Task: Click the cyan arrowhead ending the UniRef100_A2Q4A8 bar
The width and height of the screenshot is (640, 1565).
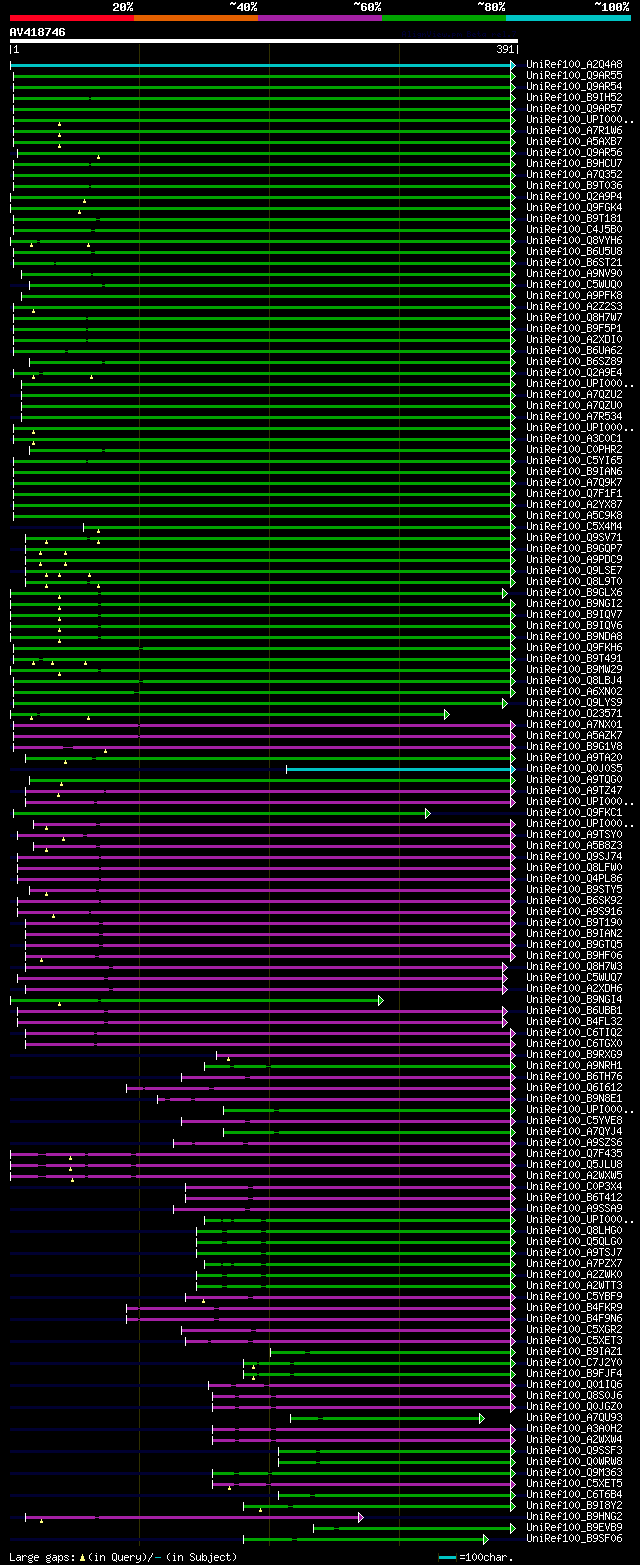Action: (514, 65)
